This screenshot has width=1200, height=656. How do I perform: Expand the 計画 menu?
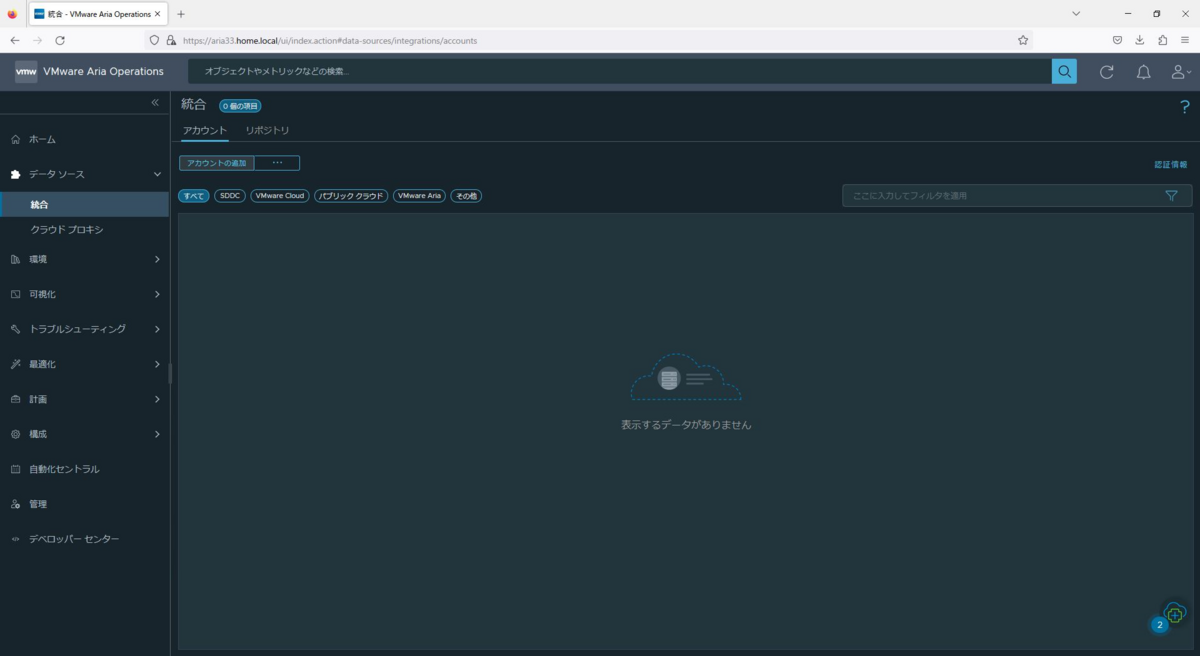(85, 399)
